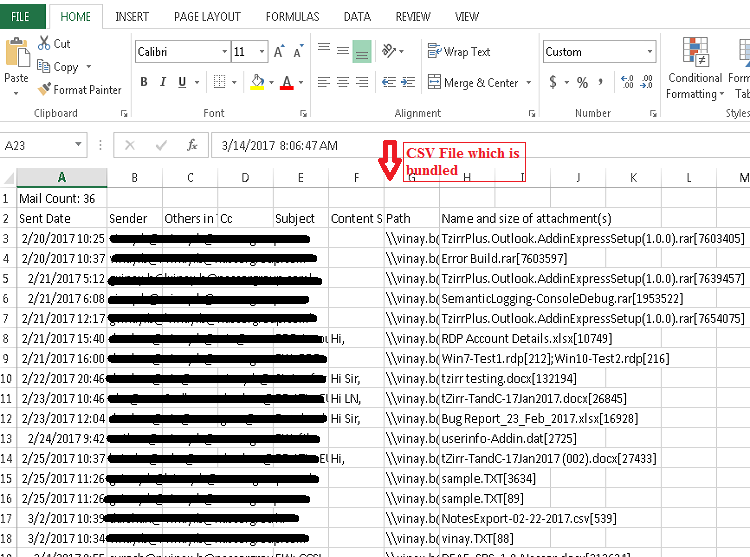Open the Calibri font name dropdown
The image size is (750, 557).
click(x=224, y=52)
